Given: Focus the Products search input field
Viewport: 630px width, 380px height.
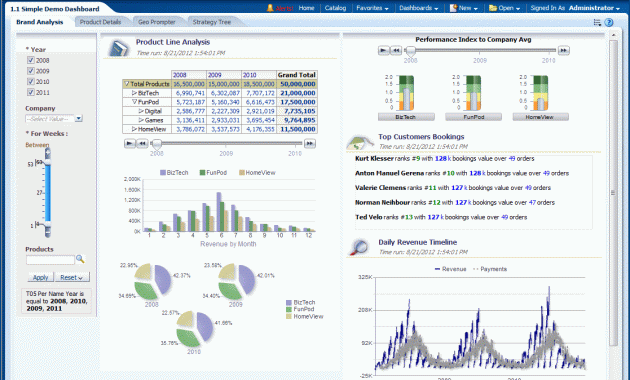Looking at the screenshot, I should pos(50,260).
